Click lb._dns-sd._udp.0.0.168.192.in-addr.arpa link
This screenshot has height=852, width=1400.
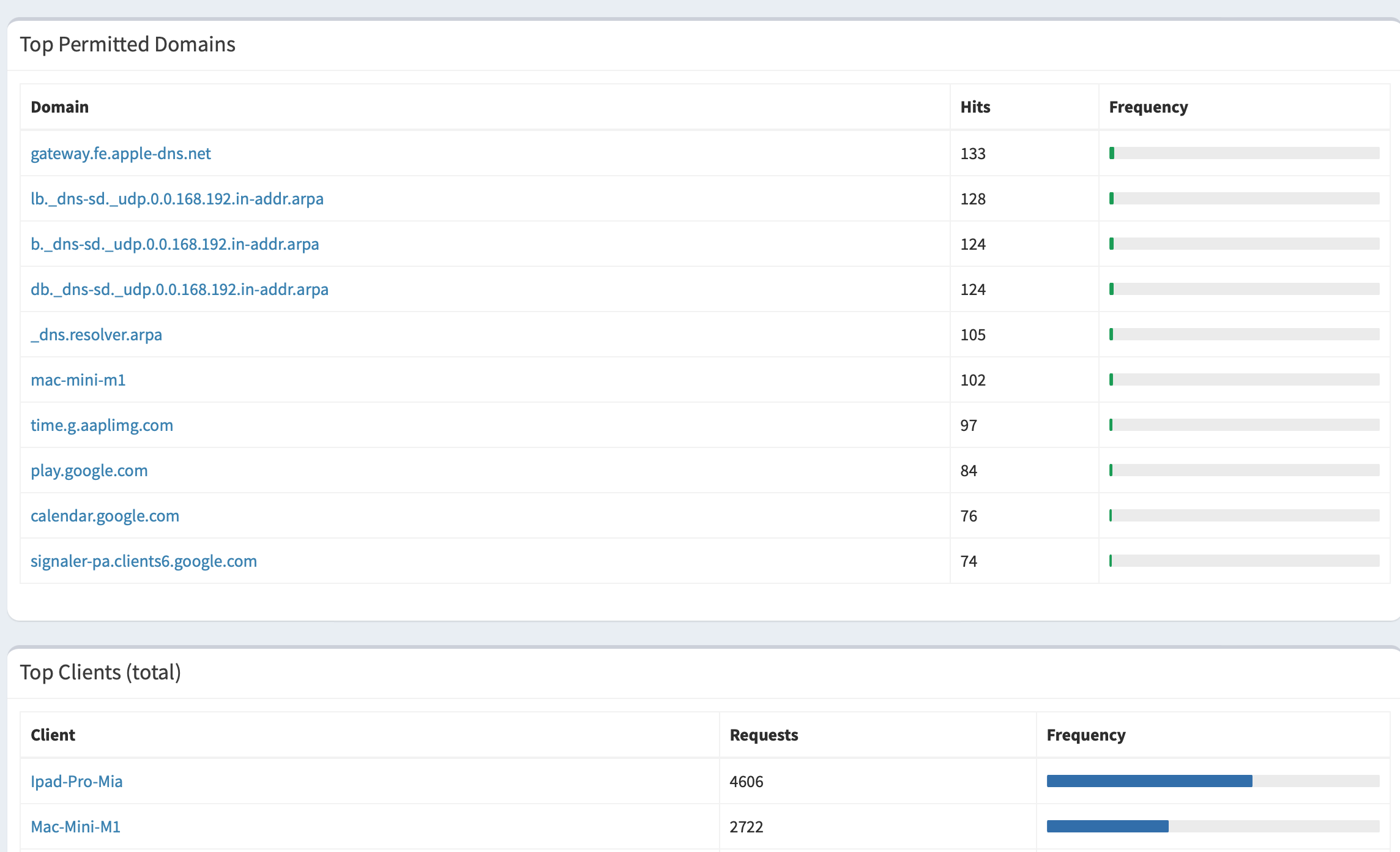tap(177, 198)
